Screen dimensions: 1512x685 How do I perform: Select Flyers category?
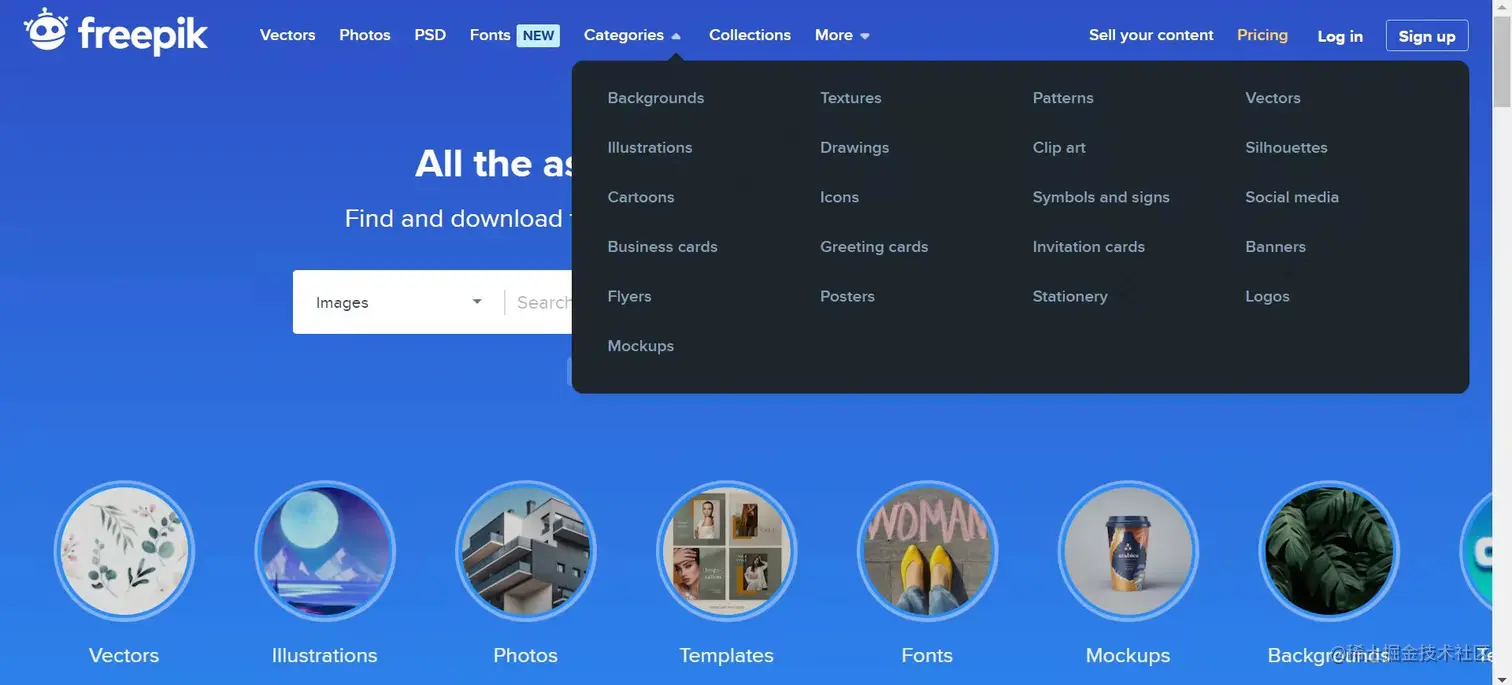point(630,297)
